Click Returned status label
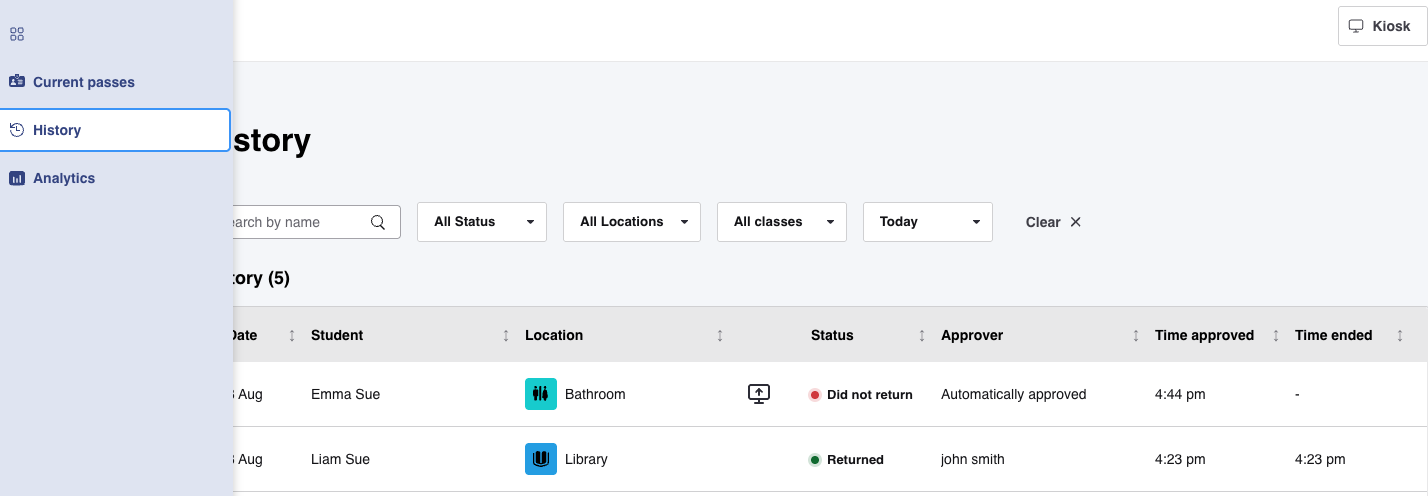The width and height of the screenshot is (1428, 496). tap(855, 460)
